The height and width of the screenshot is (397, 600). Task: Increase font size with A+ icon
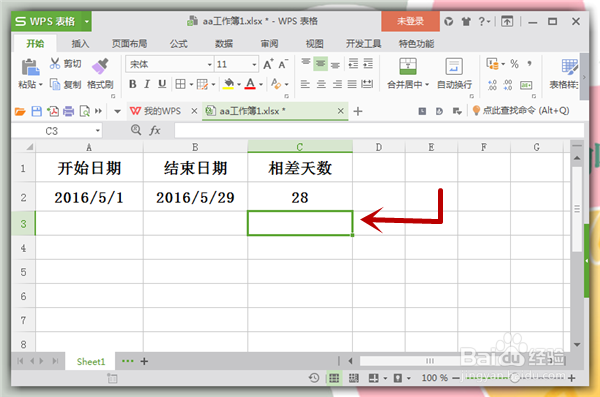[x=268, y=64]
